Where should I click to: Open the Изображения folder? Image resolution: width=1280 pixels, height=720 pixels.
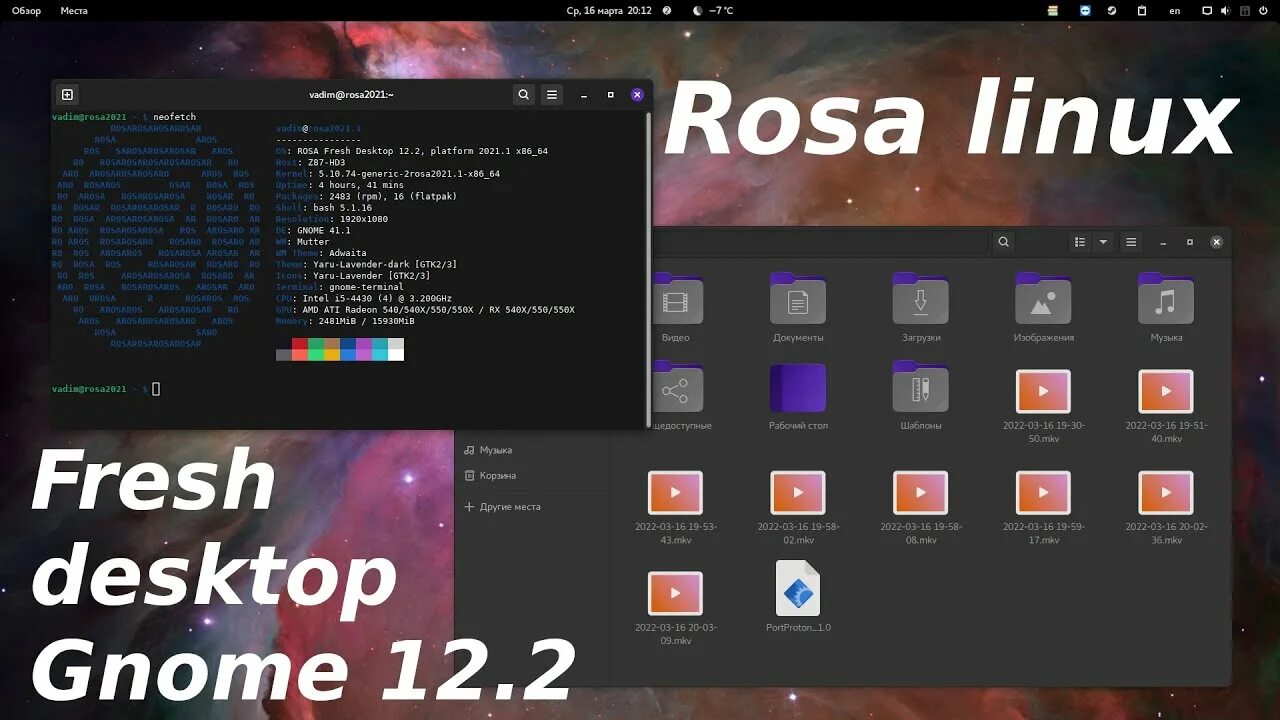pos(1043,308)
